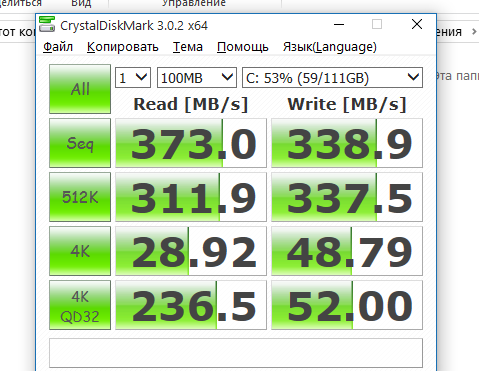Viewport: 479px width, 371px height.
Task: Open the Тема menu
Action: click(188, 47)
